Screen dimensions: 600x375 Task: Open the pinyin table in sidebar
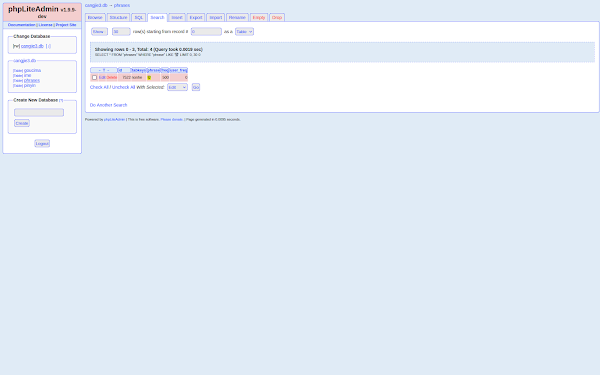(30, 85)
